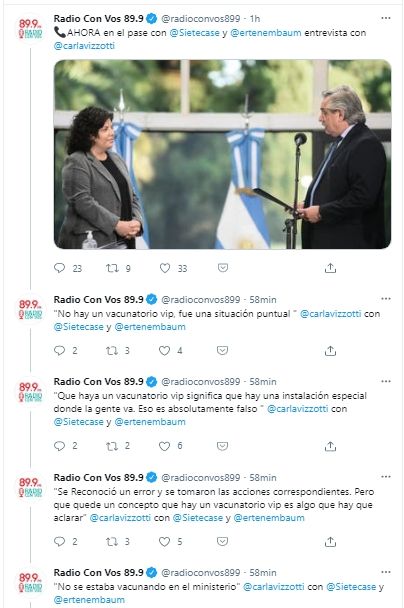The height and width of the screenshot is (608, 404).
Task: Like the tweet with 33 likes
Action: [165, 268]
